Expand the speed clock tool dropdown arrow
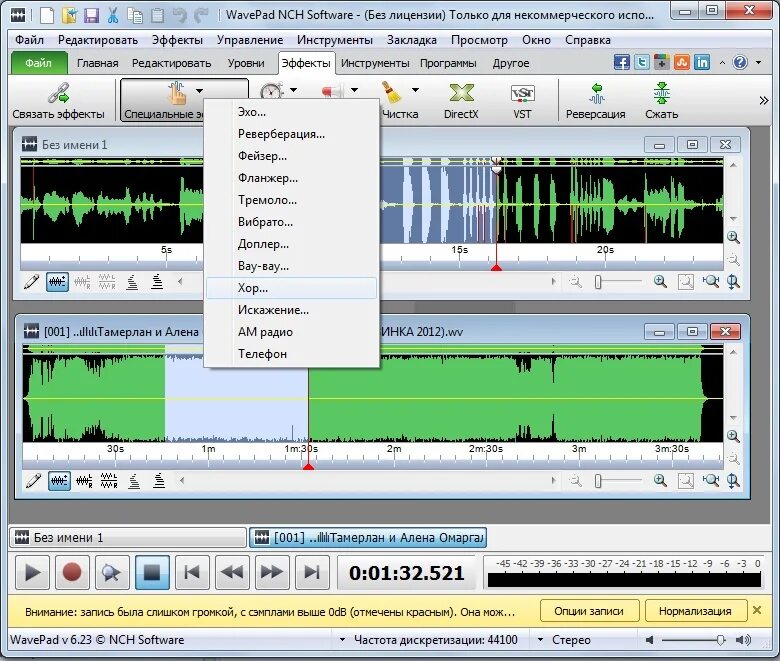This screenshot has width=780, height=661. 293,90
